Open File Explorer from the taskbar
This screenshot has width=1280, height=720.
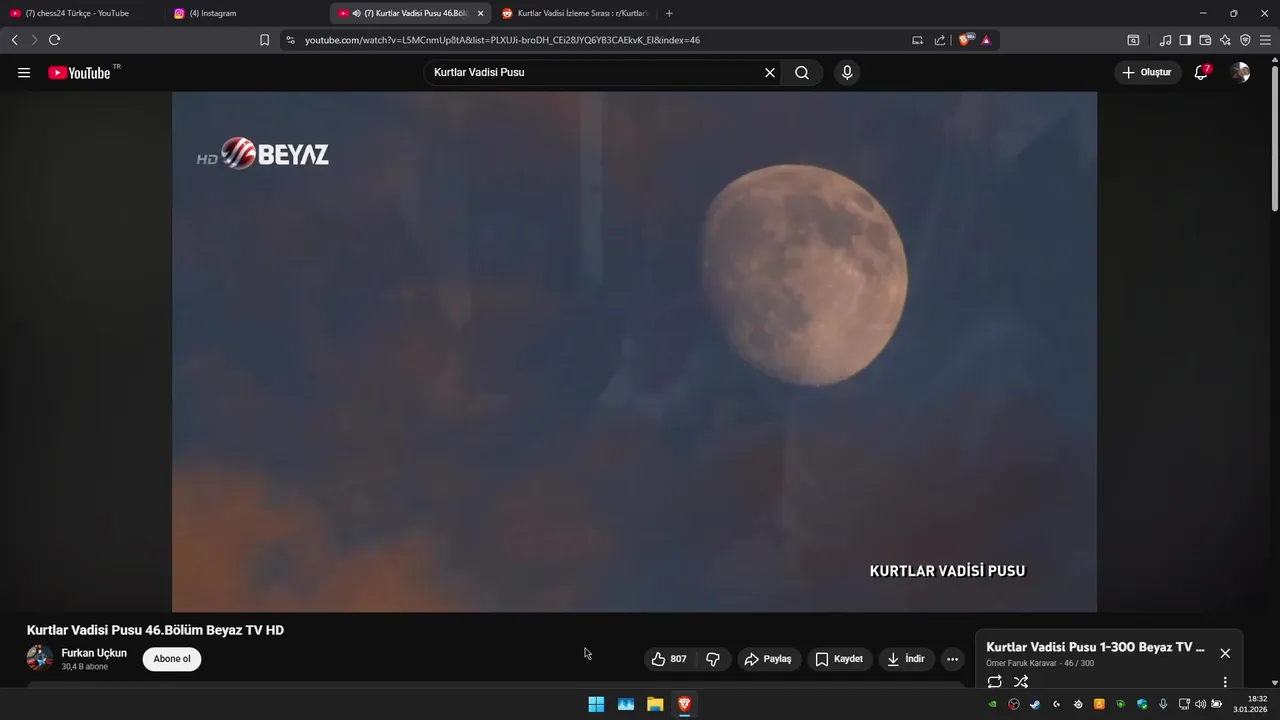[x=655, y=704]
